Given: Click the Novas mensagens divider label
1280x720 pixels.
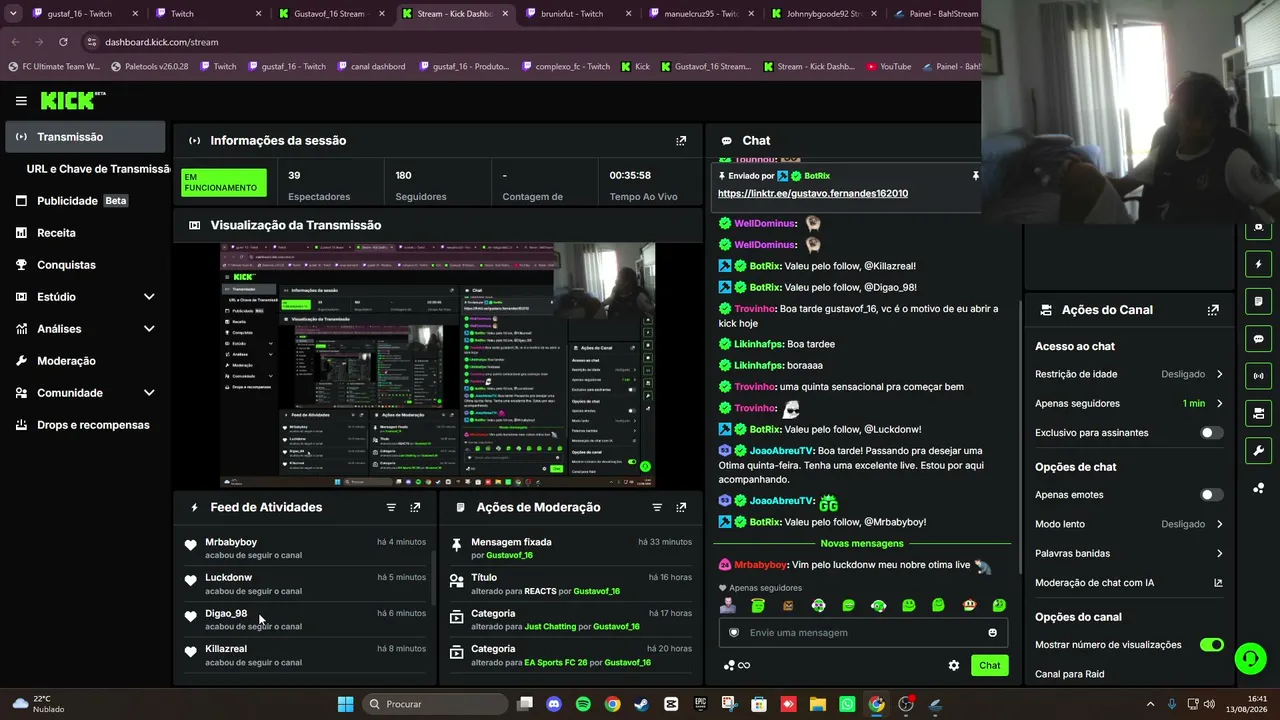Looking at the screenshot, I should tap(862, 544).
